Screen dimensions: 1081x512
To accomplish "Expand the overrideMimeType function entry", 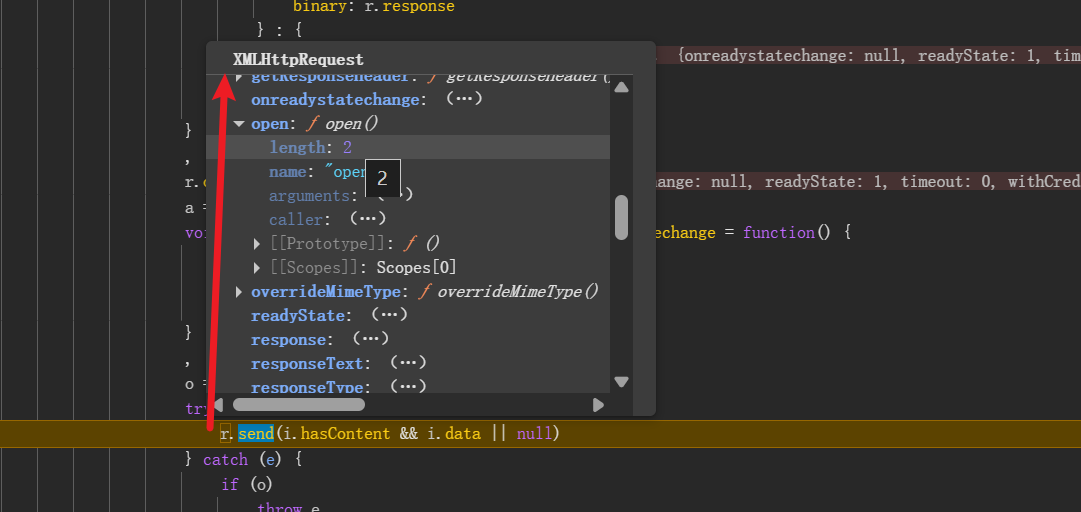I will coord(239,292).
